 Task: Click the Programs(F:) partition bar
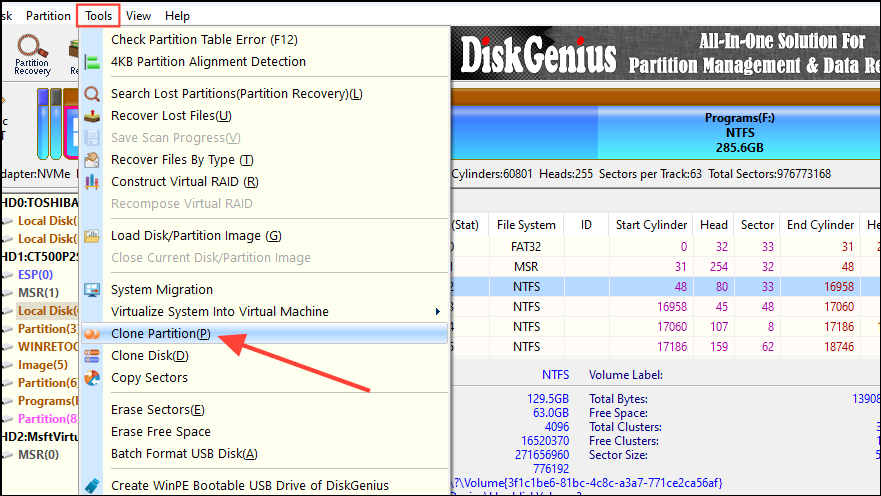click(739, 133)
